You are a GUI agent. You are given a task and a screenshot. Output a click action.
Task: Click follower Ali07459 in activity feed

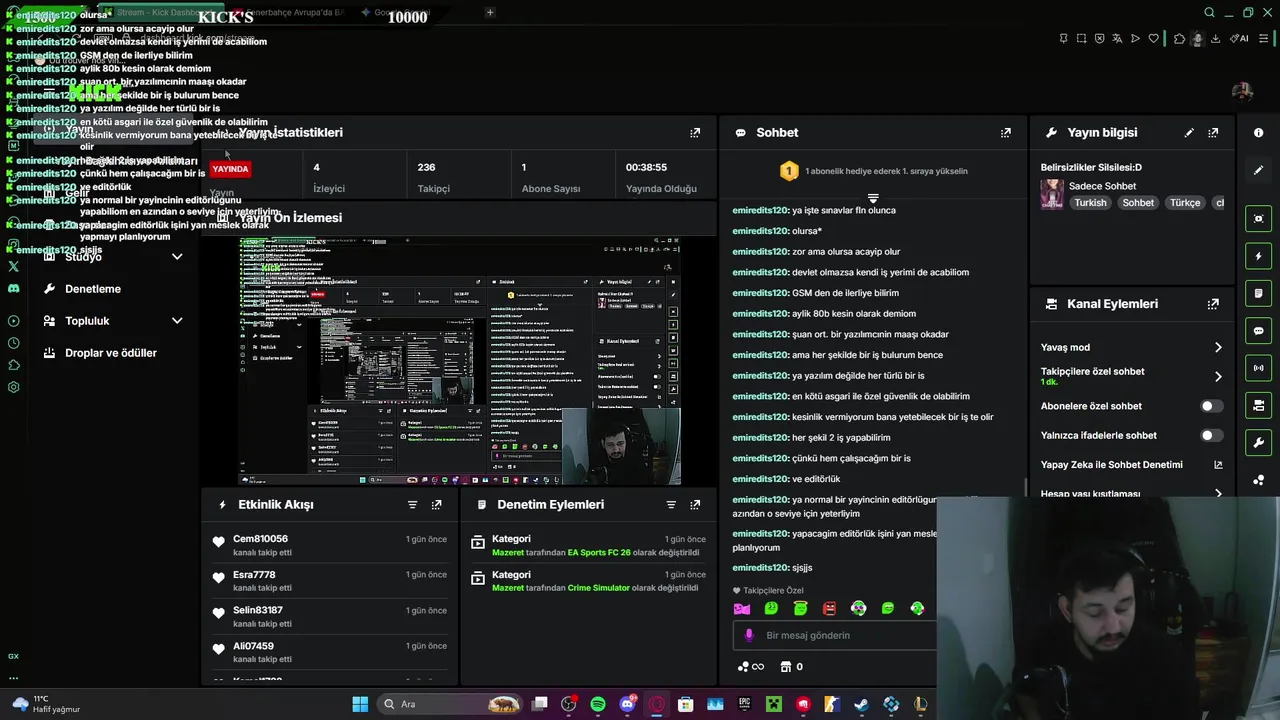(253, 646)
